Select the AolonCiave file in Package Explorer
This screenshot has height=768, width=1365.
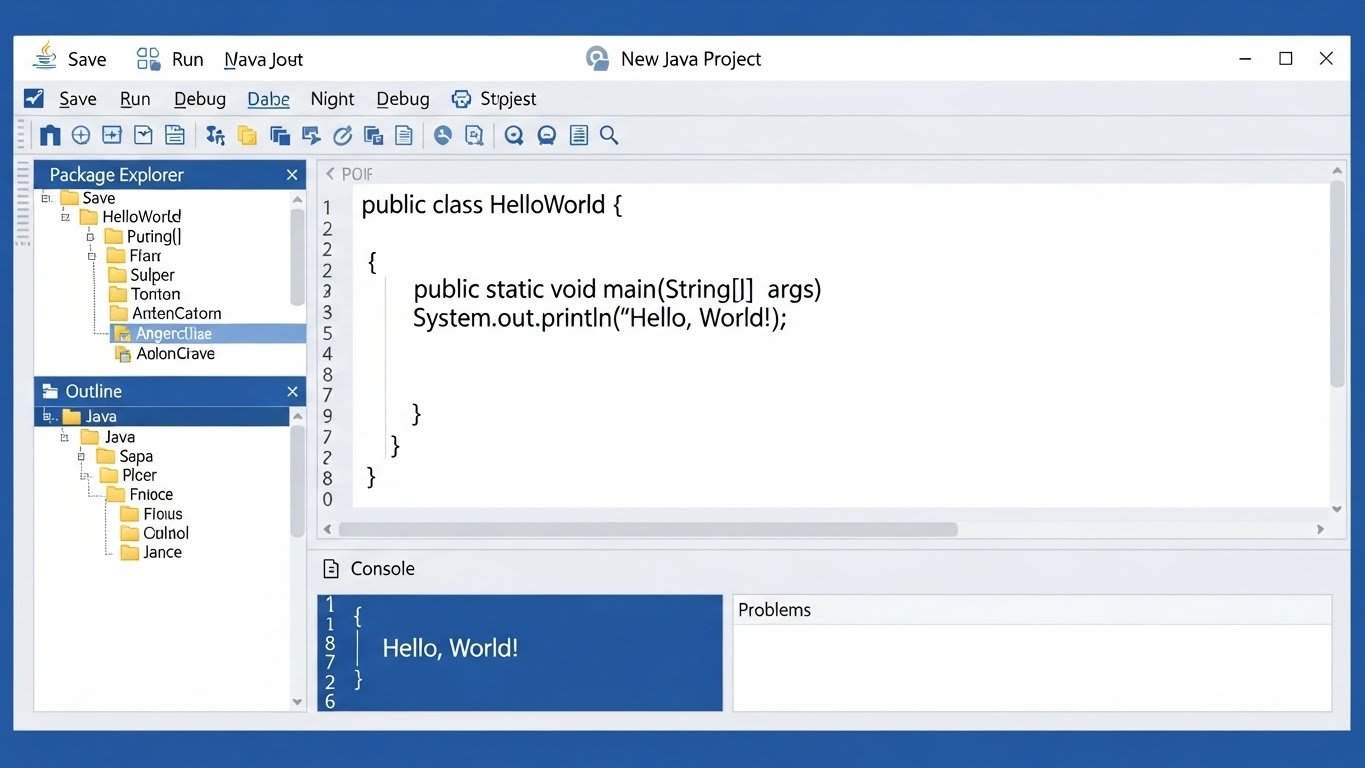pos(175,354)
